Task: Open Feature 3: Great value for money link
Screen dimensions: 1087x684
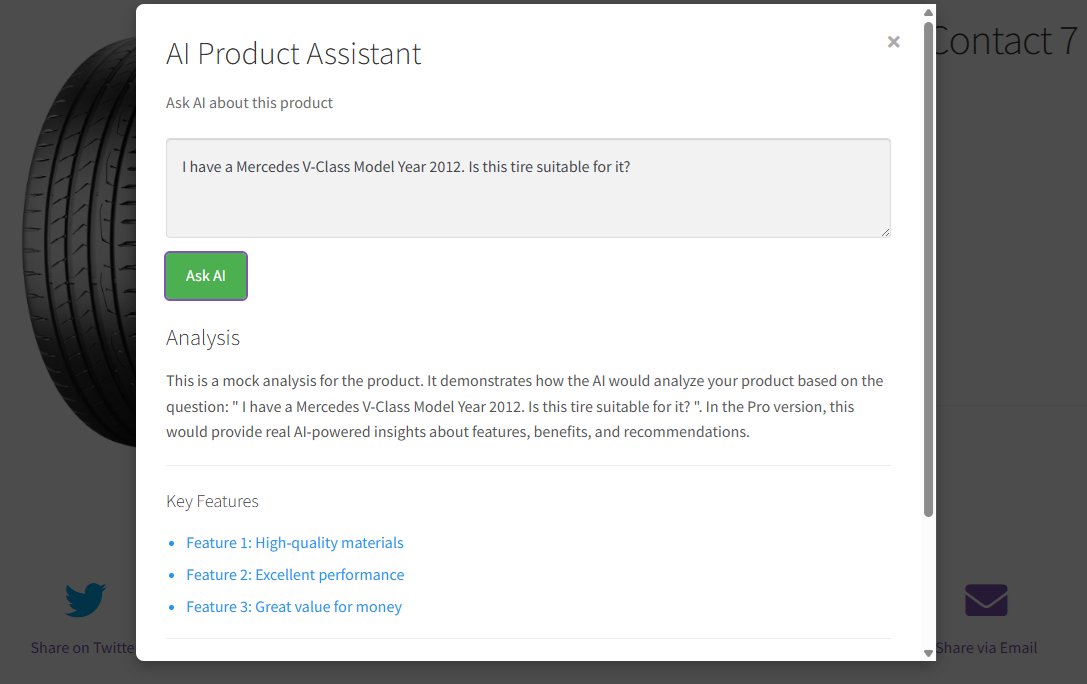Action: tap(294, 606)
